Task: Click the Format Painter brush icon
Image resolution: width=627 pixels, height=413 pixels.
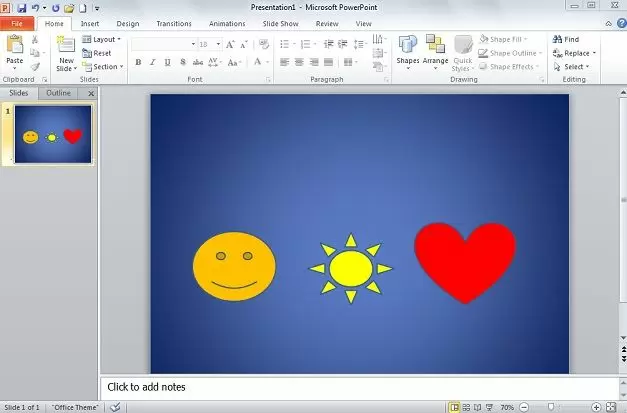Action: point(35,66)
